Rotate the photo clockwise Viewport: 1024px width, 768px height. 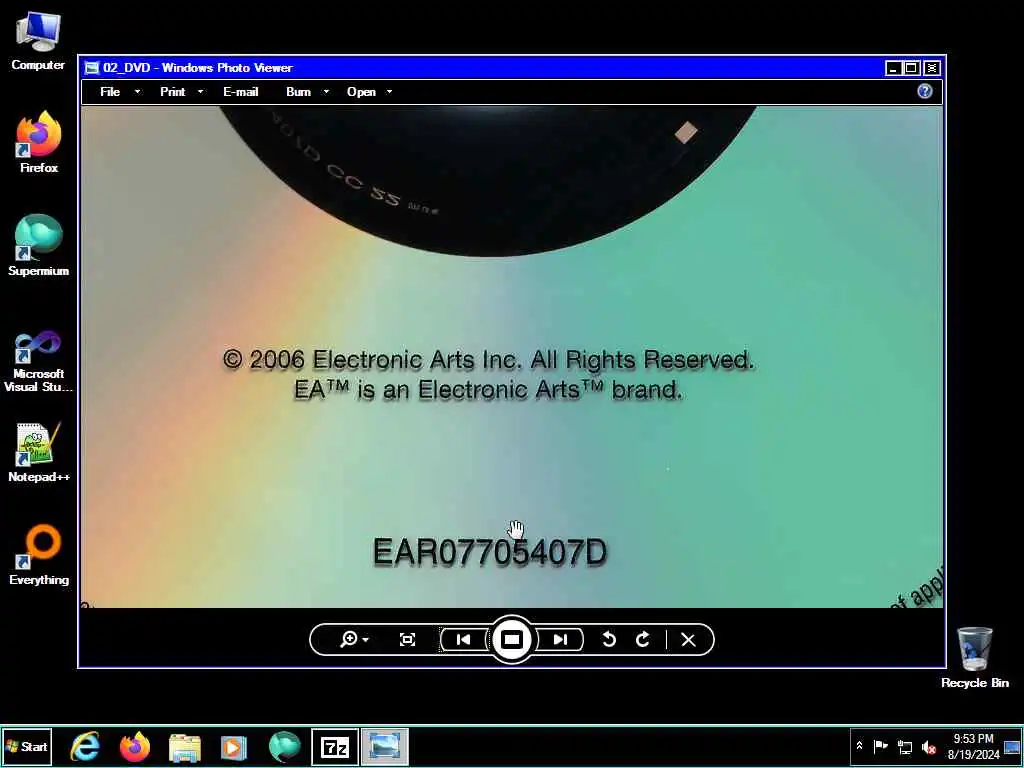pos(643,640)
